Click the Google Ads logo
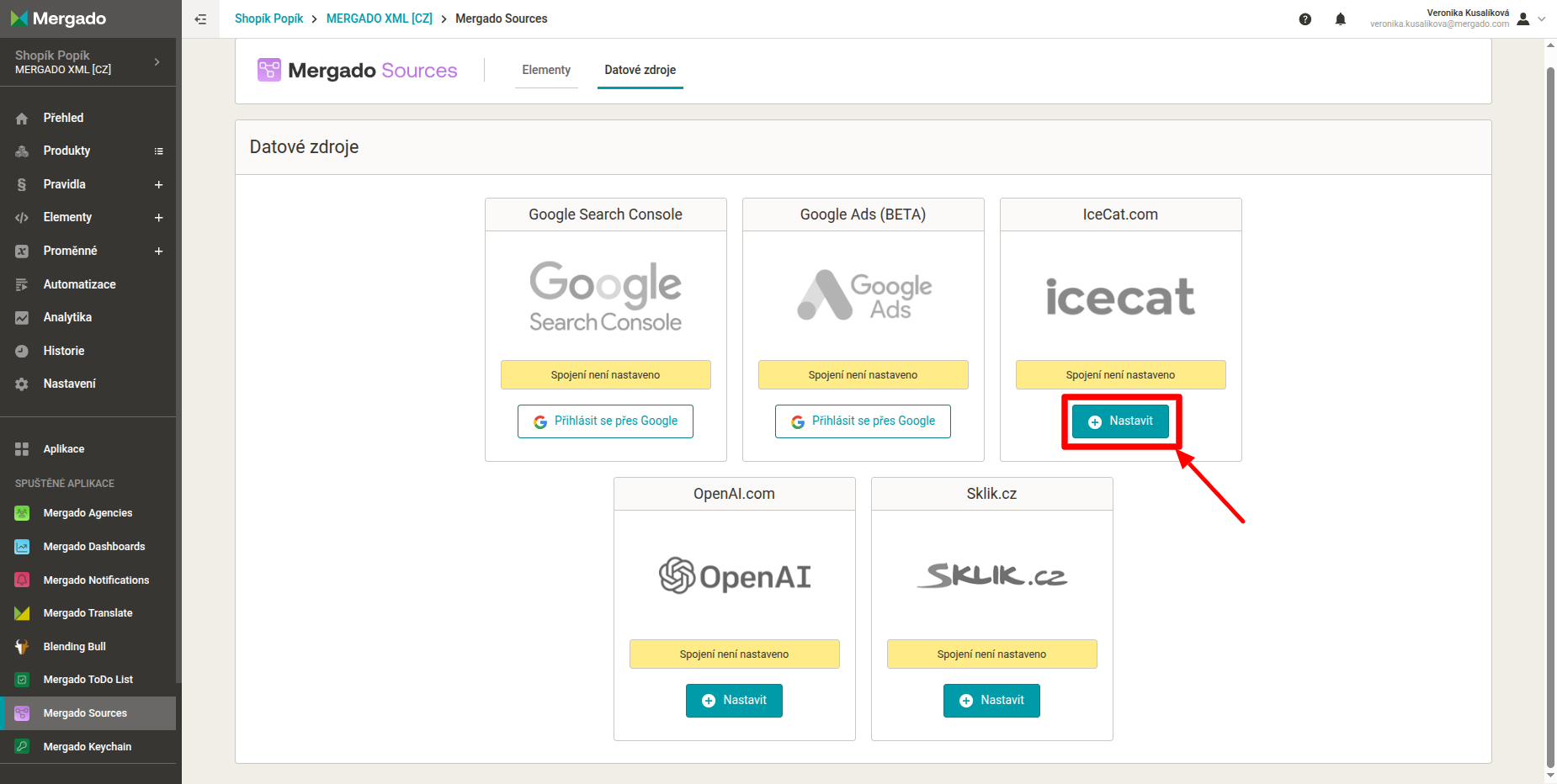 [864, 296]
